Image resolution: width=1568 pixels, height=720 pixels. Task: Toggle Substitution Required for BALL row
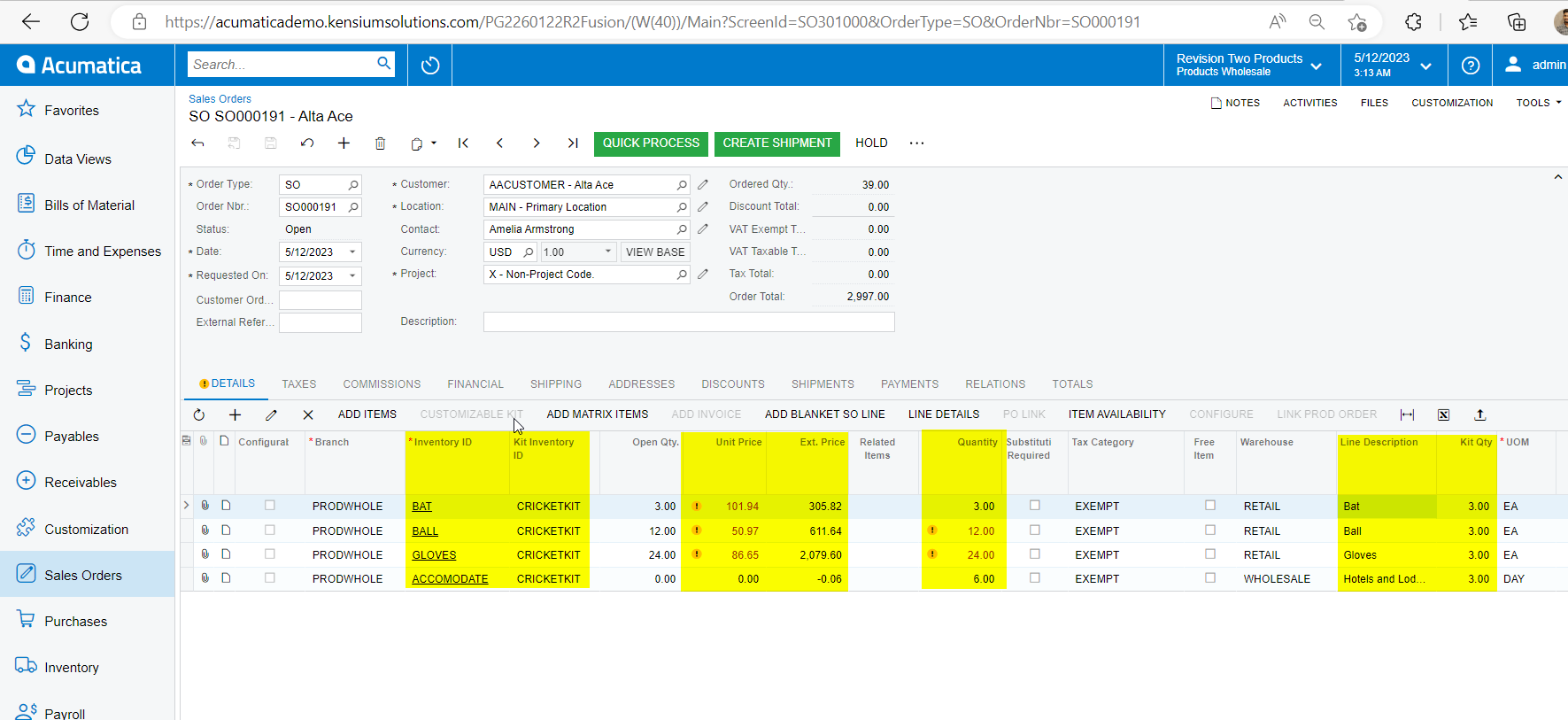(1034, 530)
